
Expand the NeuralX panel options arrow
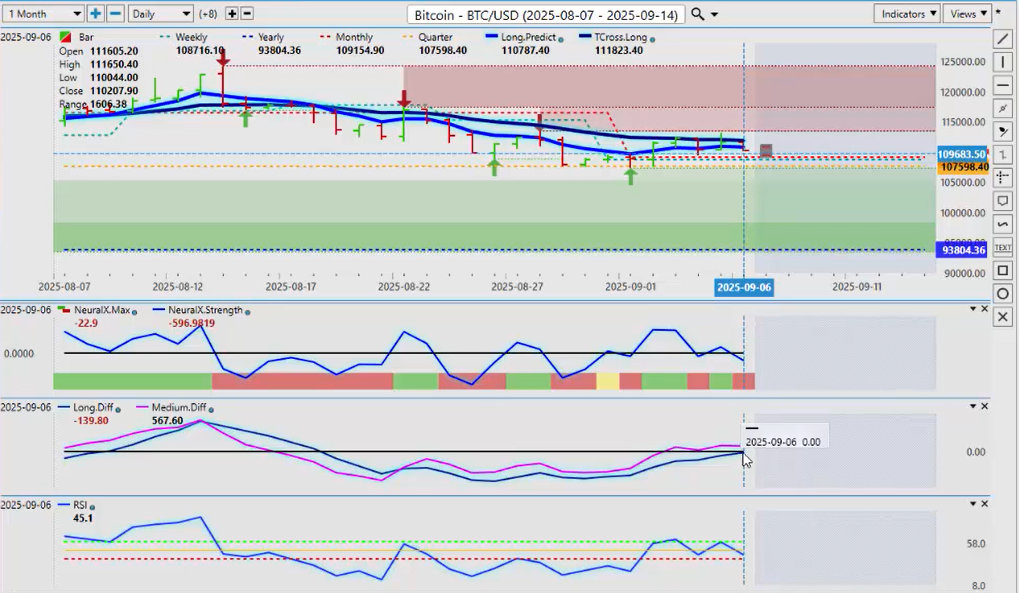pos(972,309)
